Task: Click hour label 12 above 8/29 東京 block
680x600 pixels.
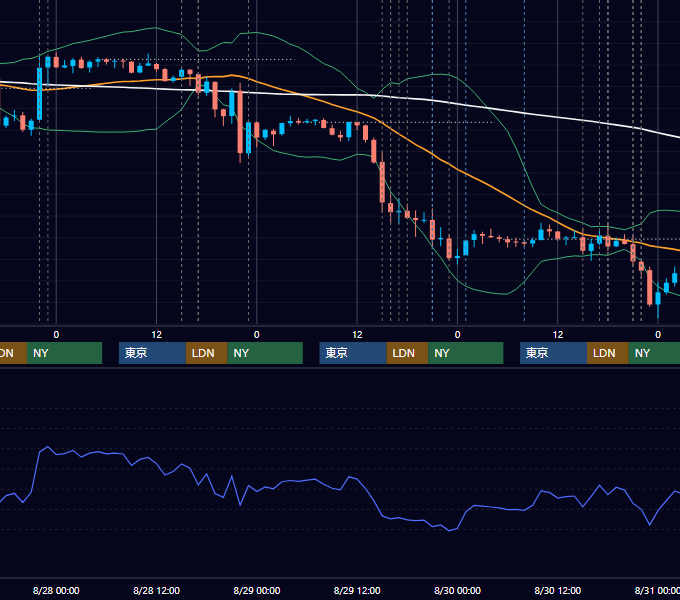Action: pyautogui.click(x=357, y=335)
